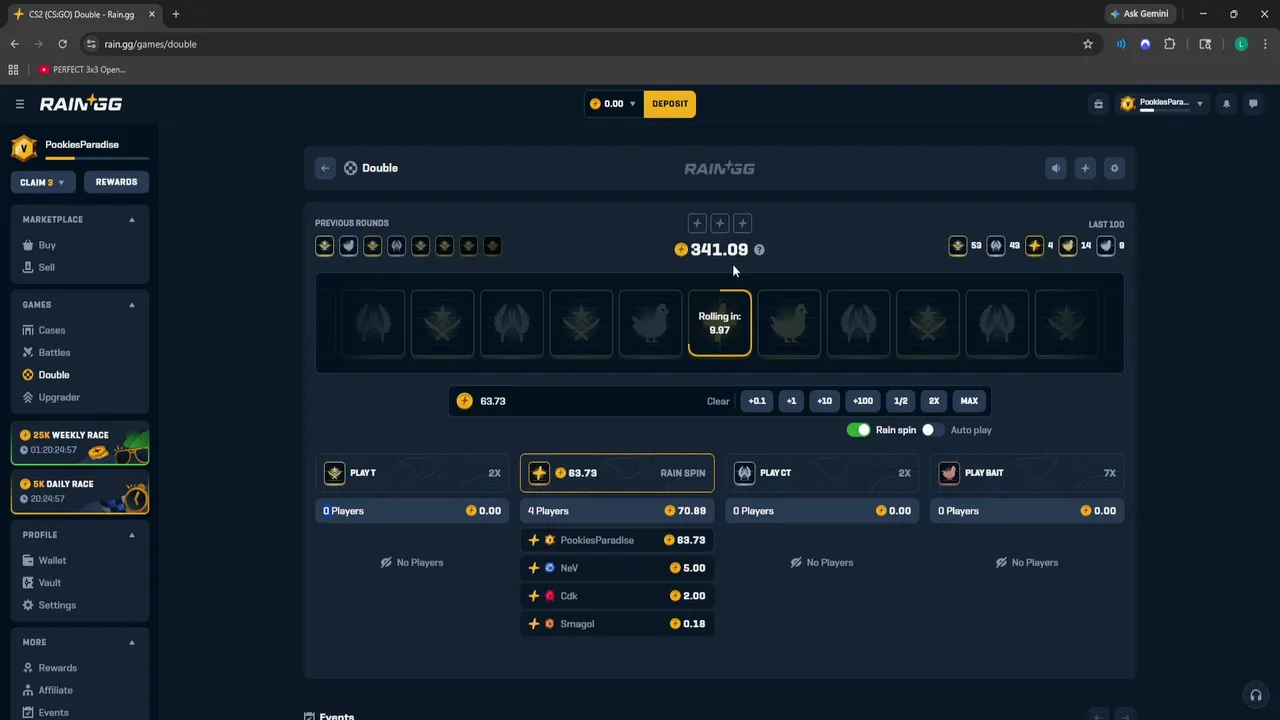This screenshot has width=1280, height=720.
Task: Click player NeV in the list
Action: tap(617, 568)
